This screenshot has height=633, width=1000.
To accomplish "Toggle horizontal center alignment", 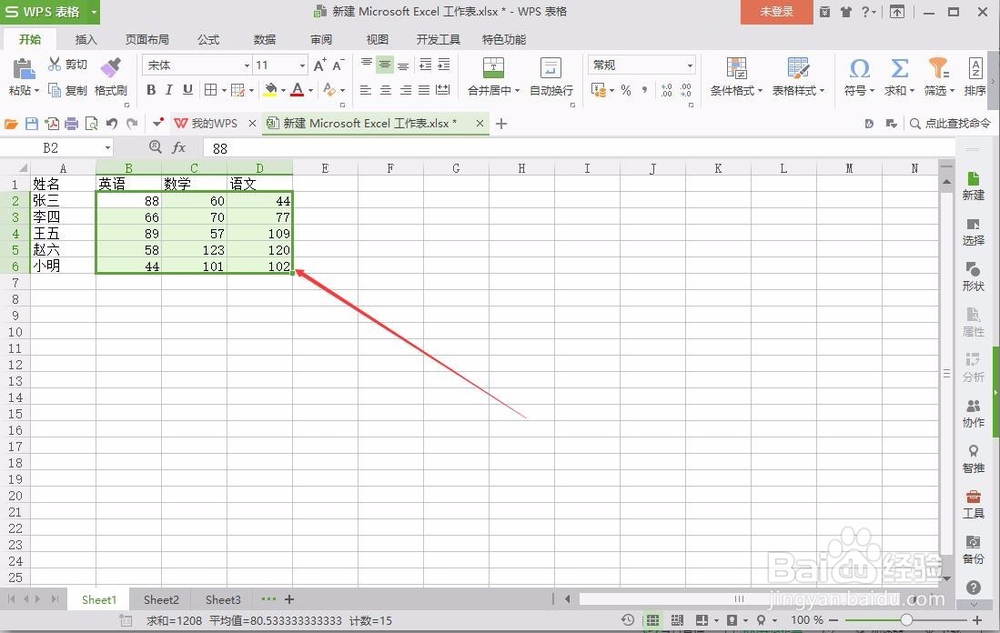I will (385, 91).
